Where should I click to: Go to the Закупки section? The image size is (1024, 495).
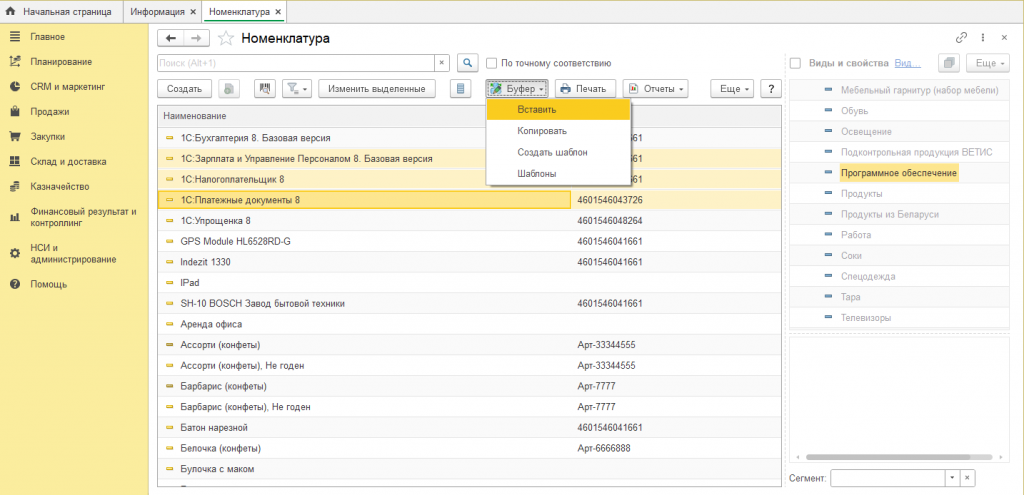tap(46, 136)
